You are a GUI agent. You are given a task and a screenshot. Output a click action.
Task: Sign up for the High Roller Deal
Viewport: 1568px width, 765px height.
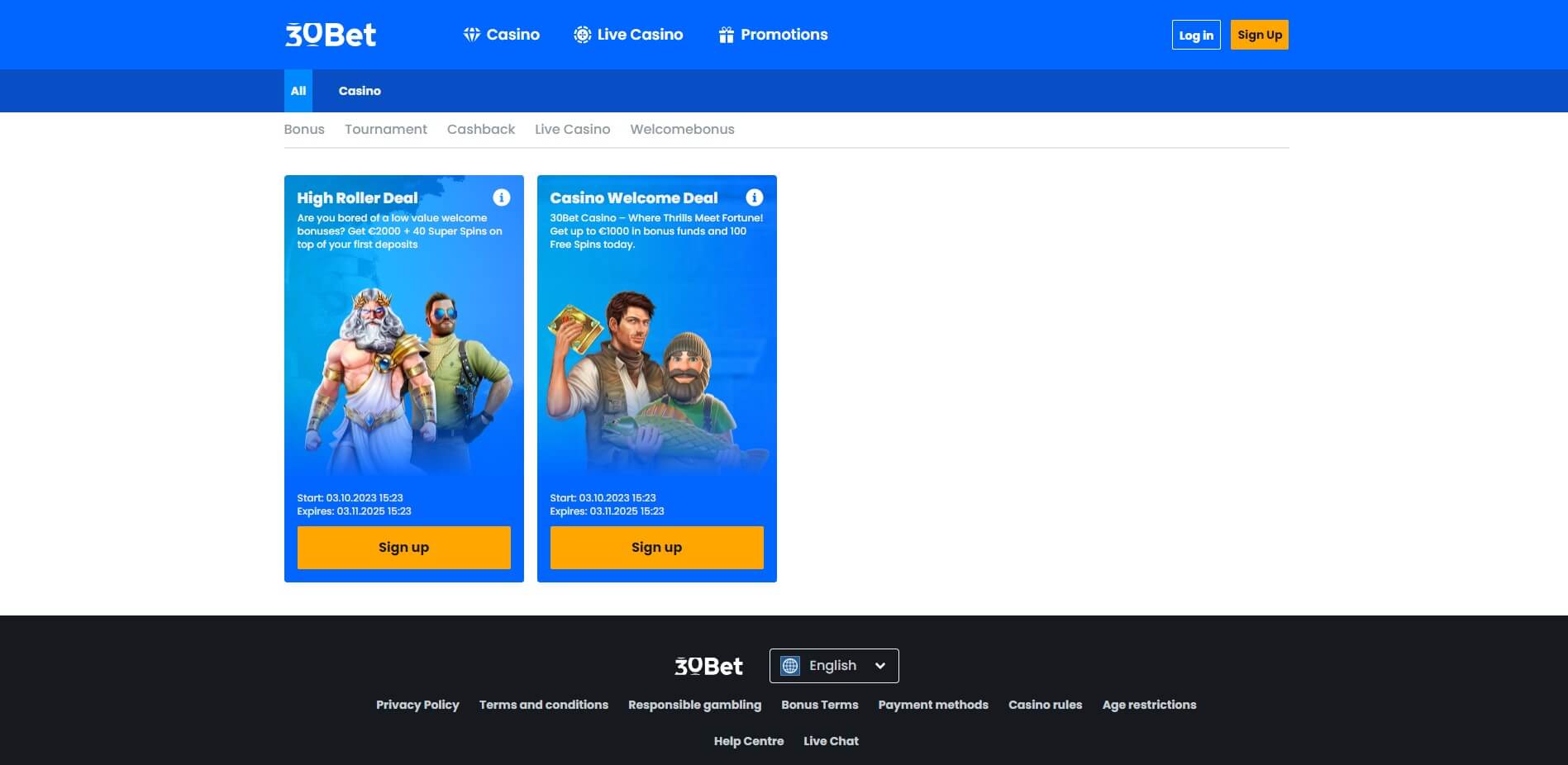pos(403,548)
